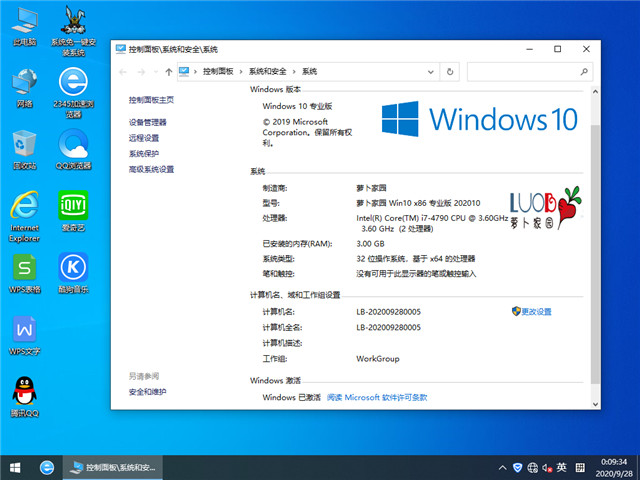The height and width of the screenshot is (480, 640).
Task: Open the taskbar clock and date
Action: (614, 468)
